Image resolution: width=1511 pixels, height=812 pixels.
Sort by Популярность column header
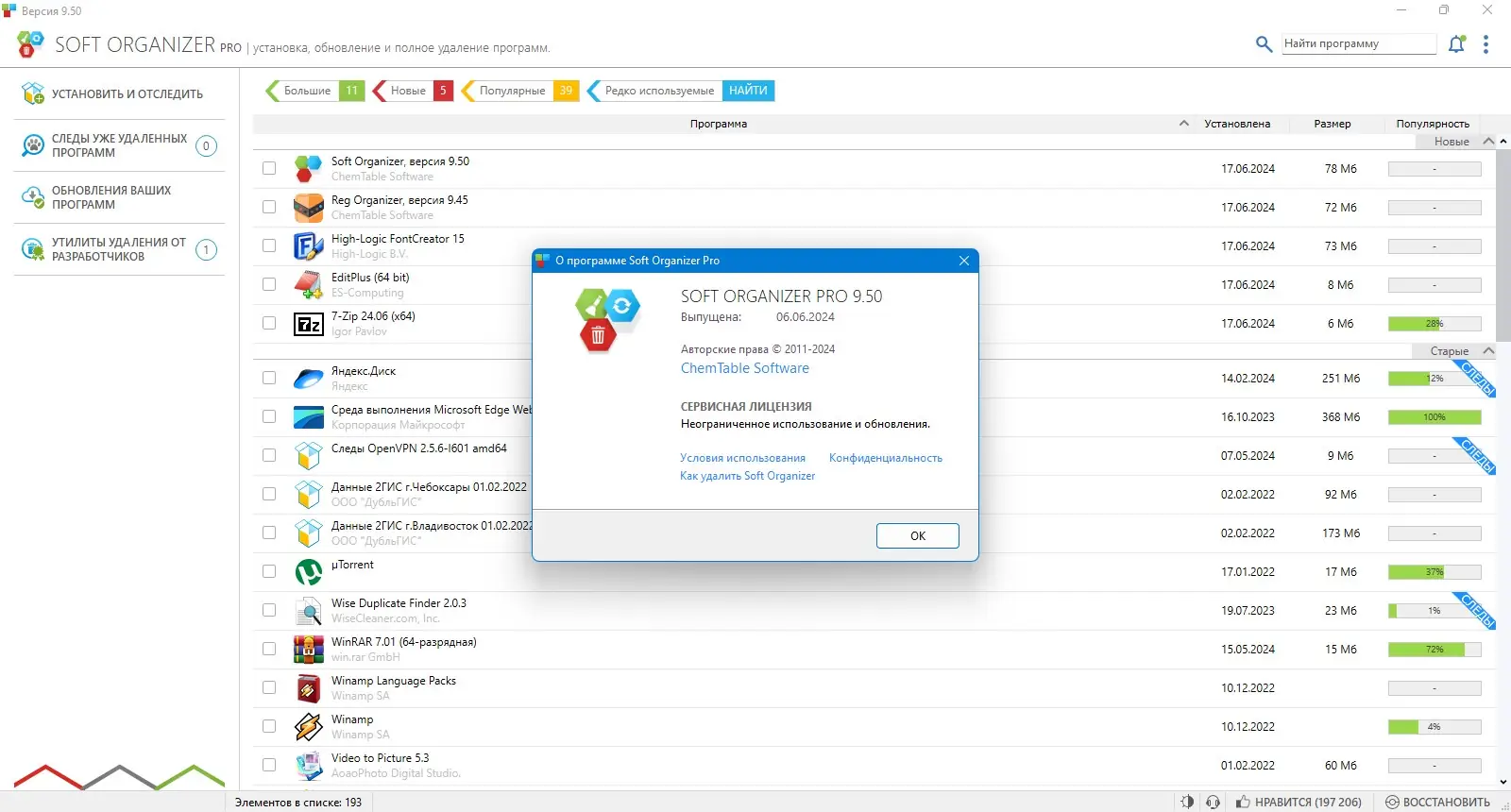[1433, 124]
